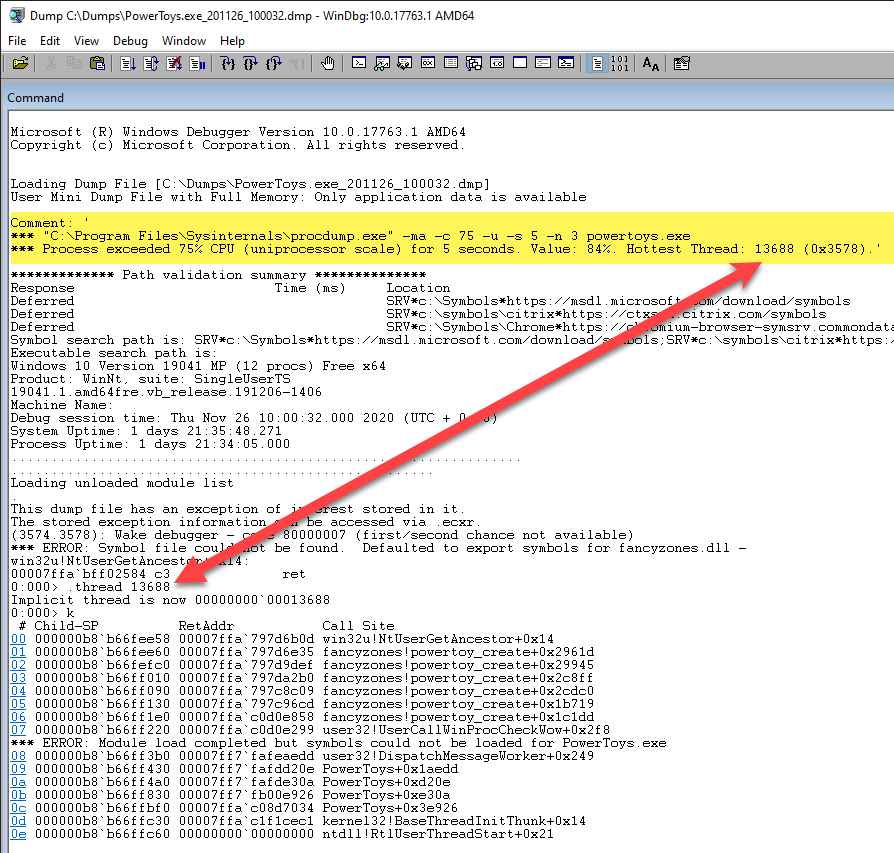Click the WinDbg application icon in title bar
The width and height of the screenshot is (894, 853).
pos(17,15)
